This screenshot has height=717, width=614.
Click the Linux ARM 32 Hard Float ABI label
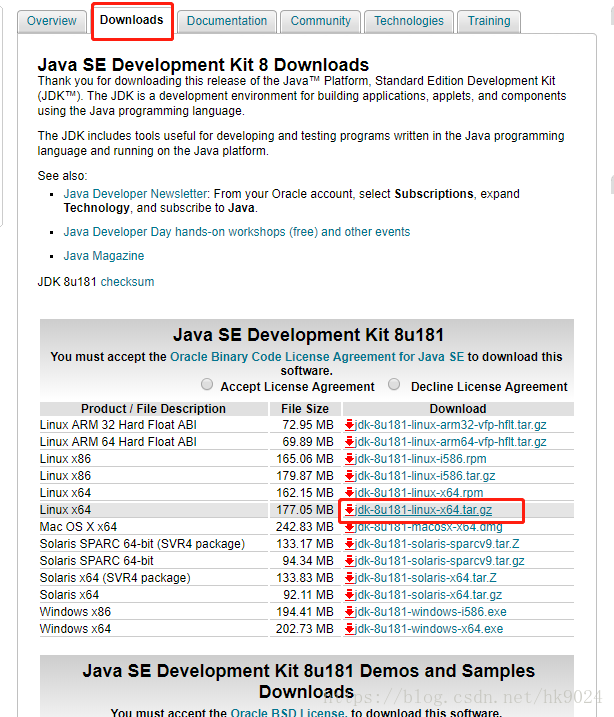click(x=118, y=425)
